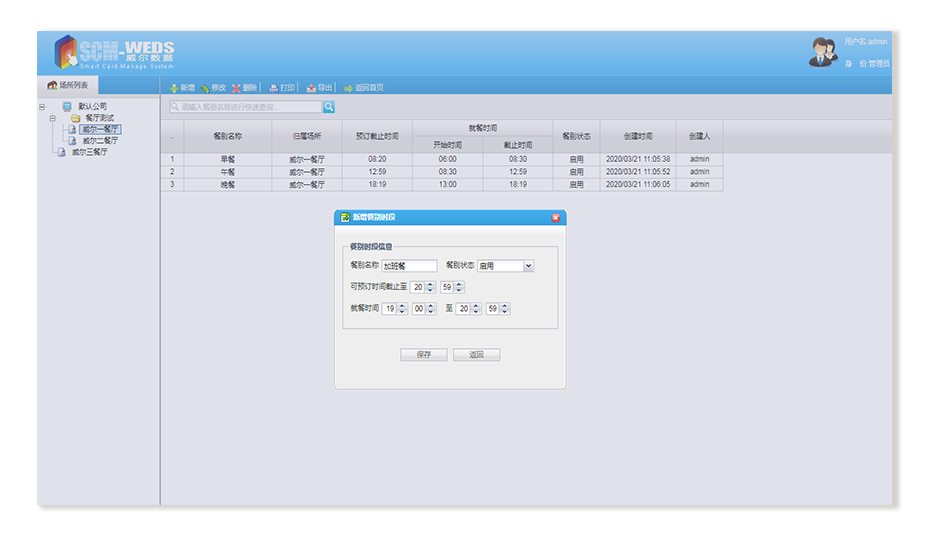Image resolution: width=936 pixels, height=544 pixels.
Task: Click the admin user avatar icon
Action: (823, 52)
